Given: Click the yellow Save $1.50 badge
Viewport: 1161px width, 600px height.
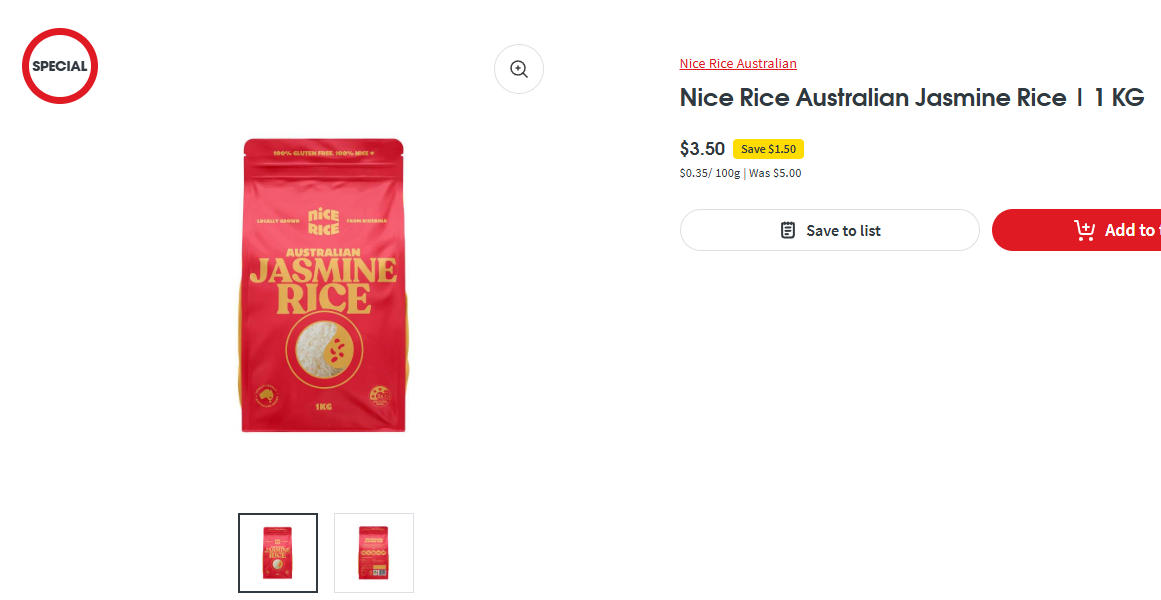Looking at the screenshot, I should [x=768, y=149].
